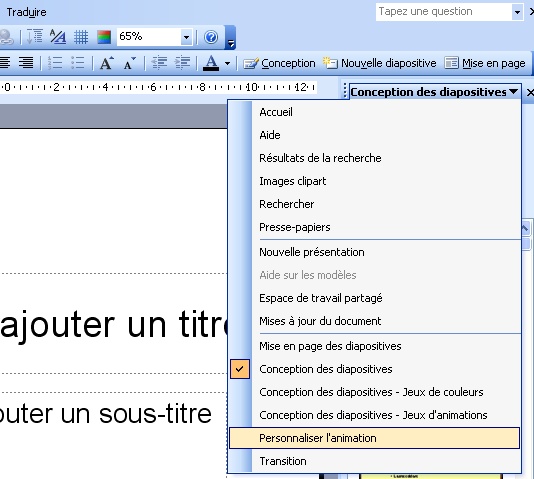The height and width of the screenshot is (479, 534).
Task: Click the Tapez une question field
Action: coord(444,12)
